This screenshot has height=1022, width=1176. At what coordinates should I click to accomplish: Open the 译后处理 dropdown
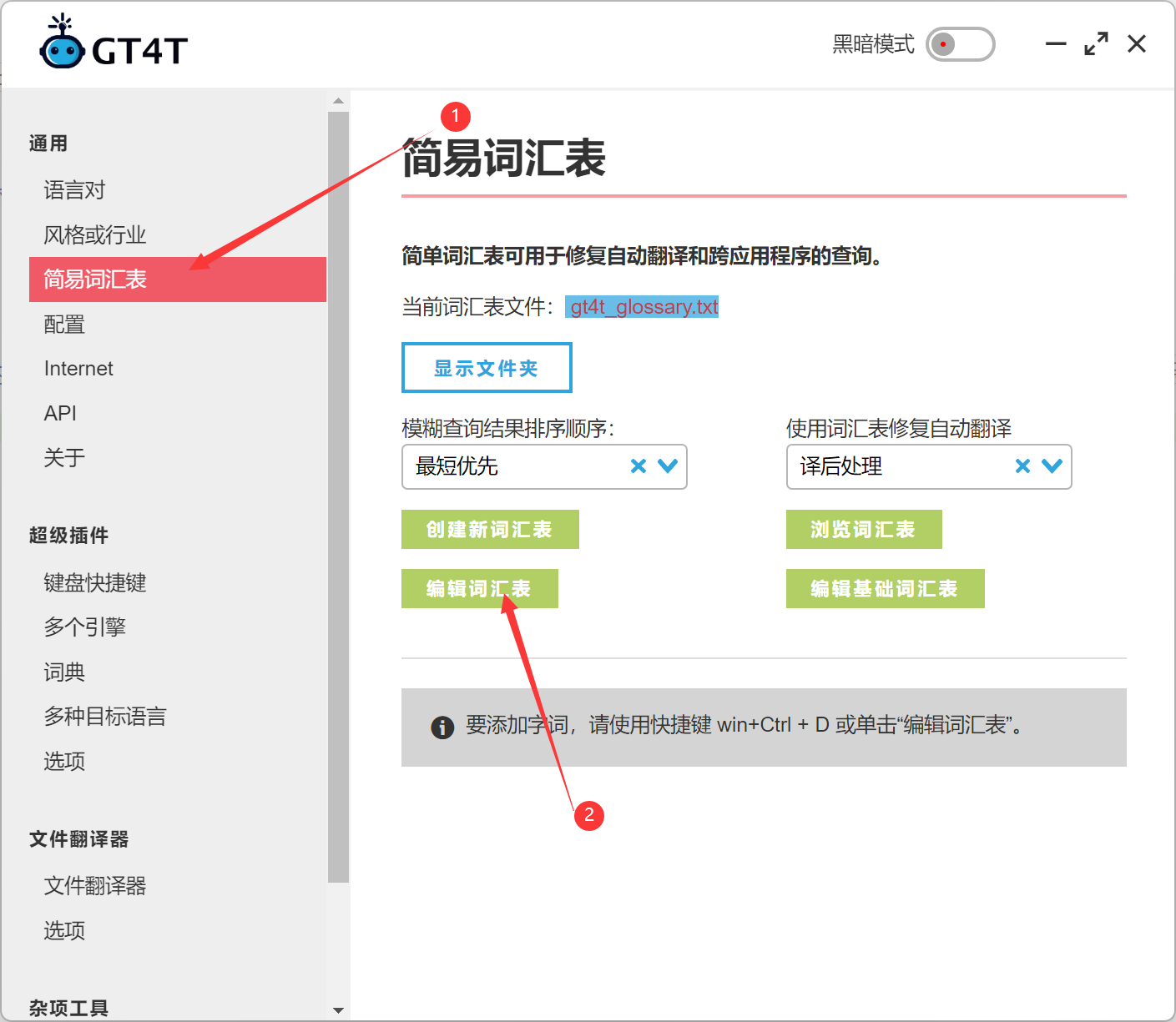click(x=1051, y=467)
